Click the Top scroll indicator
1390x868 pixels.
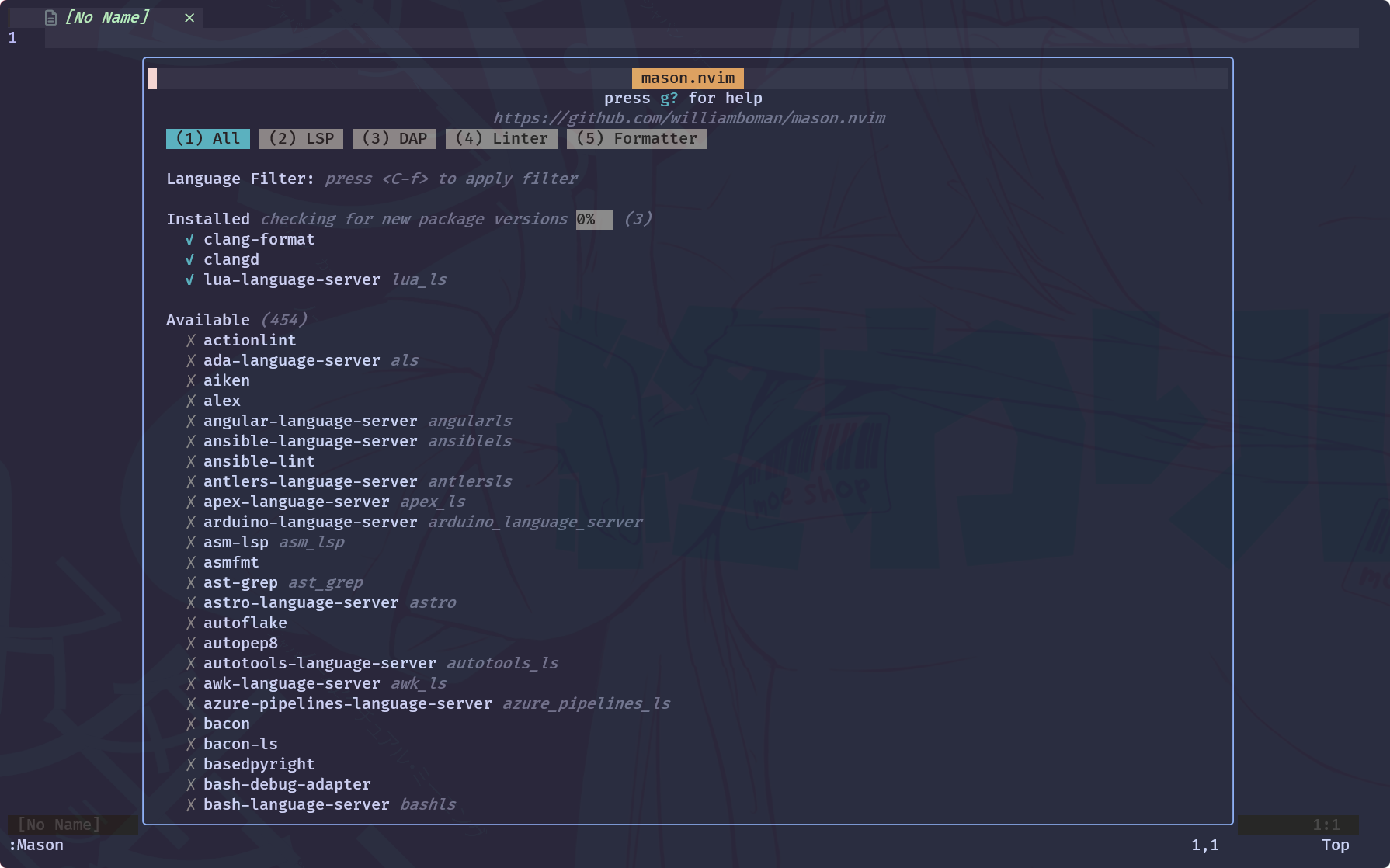point(1336,845)
